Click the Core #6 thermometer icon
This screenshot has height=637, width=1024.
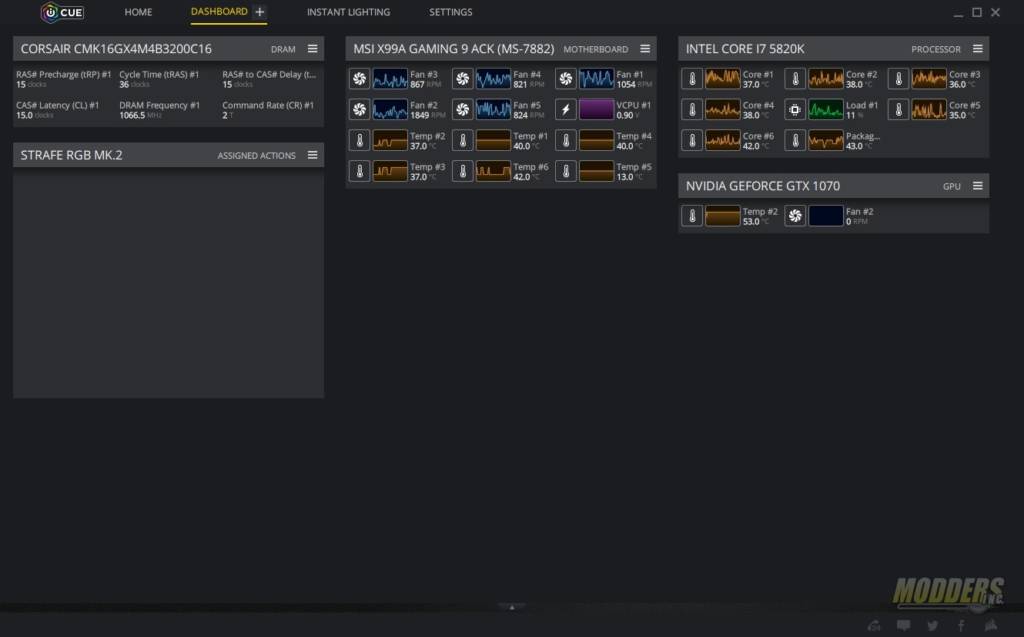point(692,140)
